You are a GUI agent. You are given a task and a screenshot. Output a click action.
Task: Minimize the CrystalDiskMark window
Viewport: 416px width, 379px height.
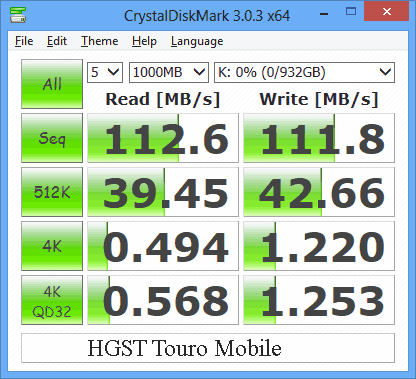click(324, 13)
